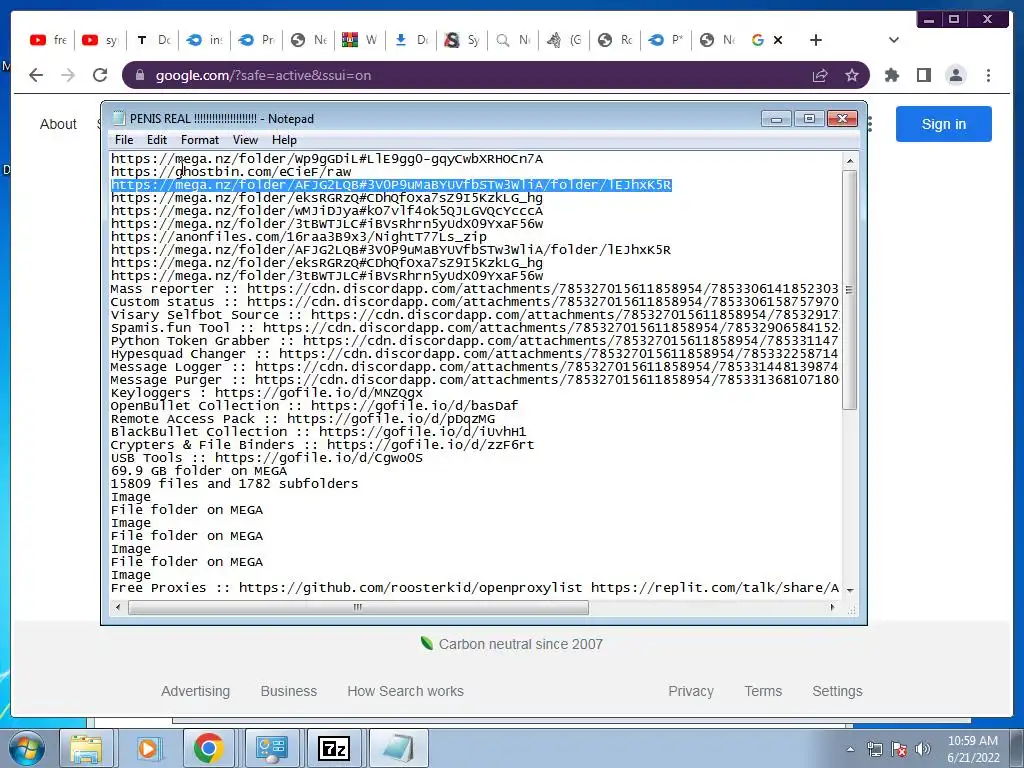Open the Terms footer link
This screenshot has height=768, width=1024.
(763, 691)
